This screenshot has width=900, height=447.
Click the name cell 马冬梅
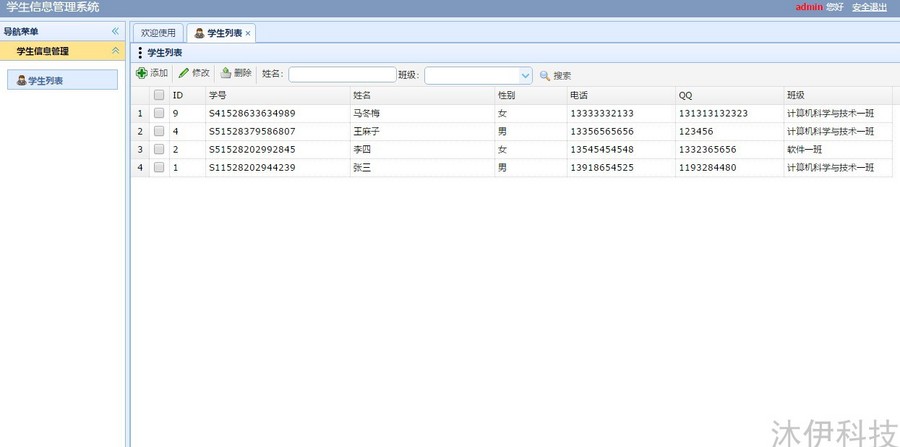(x=366, y=114)
